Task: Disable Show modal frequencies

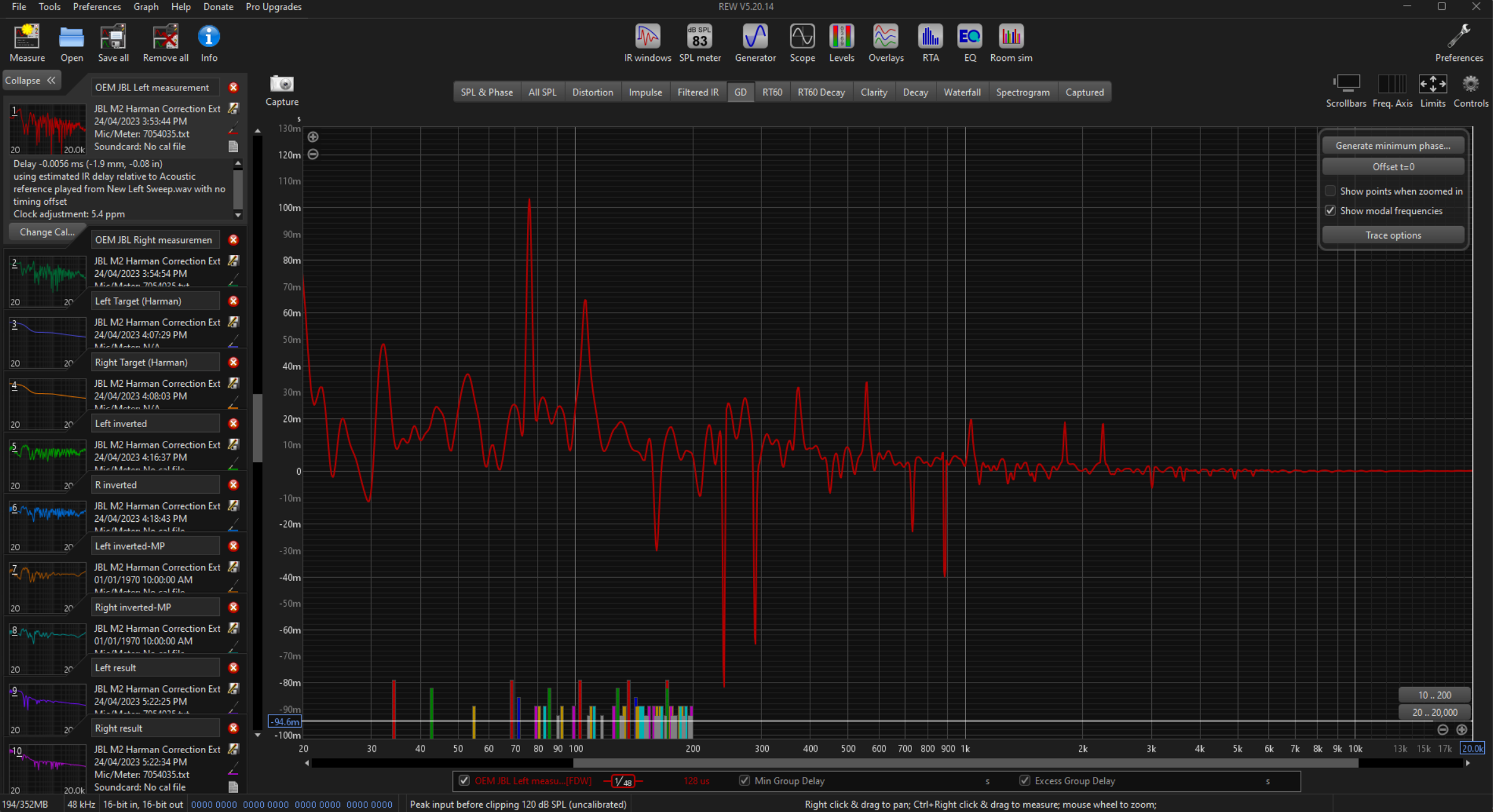Action: coord(1330,210)
